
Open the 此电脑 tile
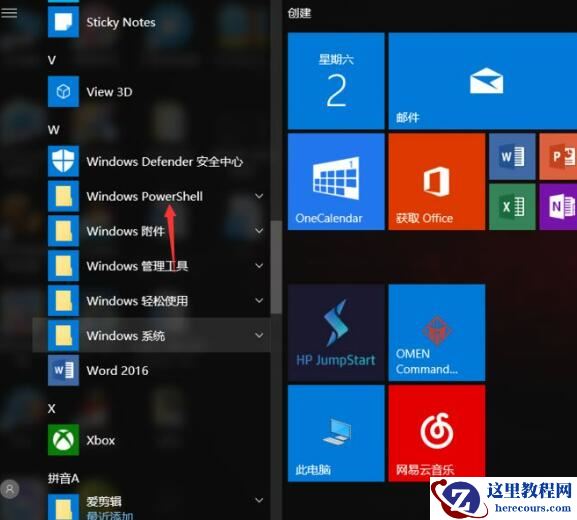pos(336,433)
